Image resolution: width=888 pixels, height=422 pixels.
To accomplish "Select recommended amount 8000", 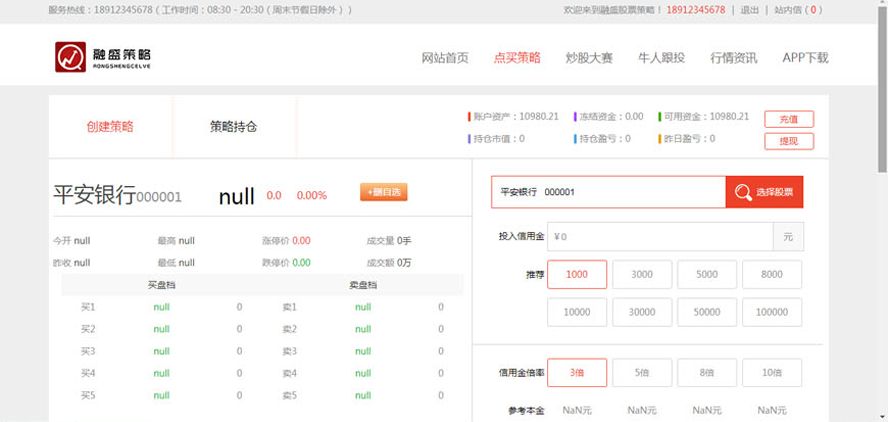I will tap(772, 275).
